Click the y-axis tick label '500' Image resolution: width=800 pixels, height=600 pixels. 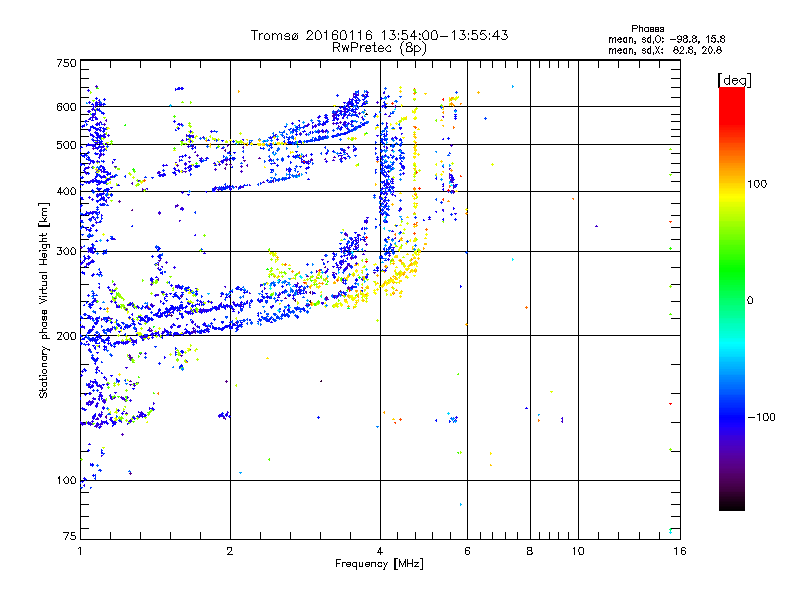pyautogui.click(x=66, y=145)
